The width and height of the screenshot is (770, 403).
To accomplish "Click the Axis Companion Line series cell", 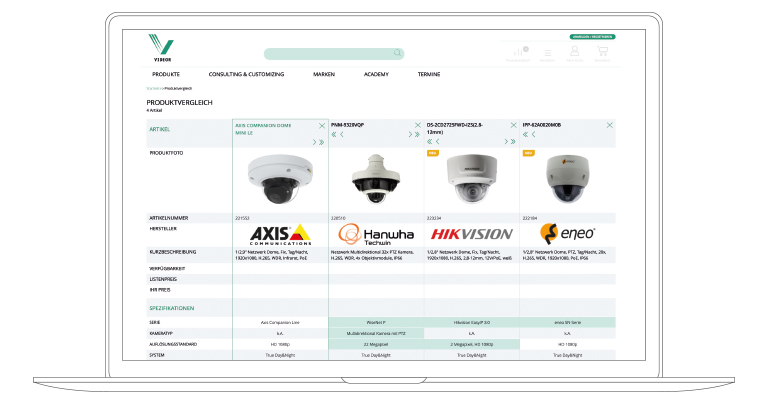I will coord(280,322).
